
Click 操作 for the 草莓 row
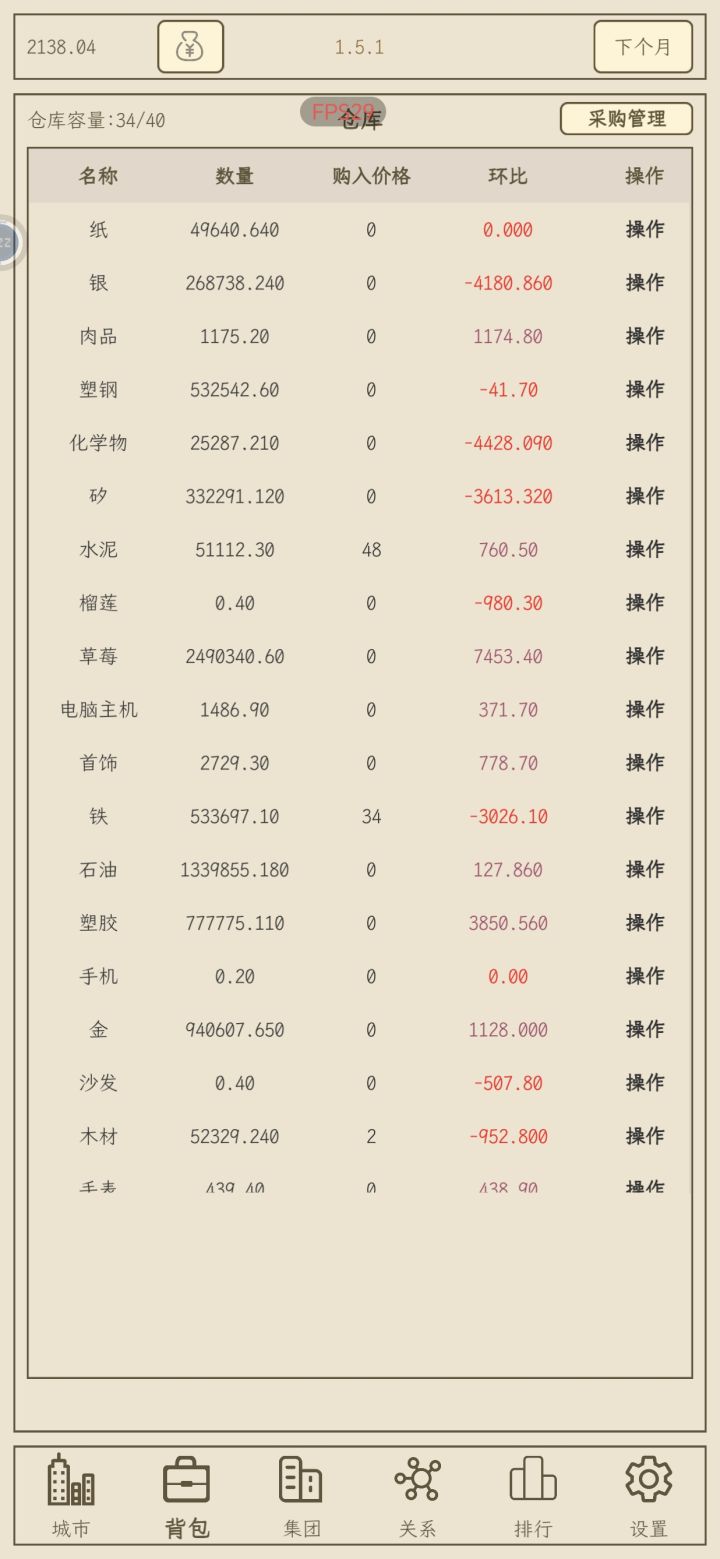click(645, 656)
